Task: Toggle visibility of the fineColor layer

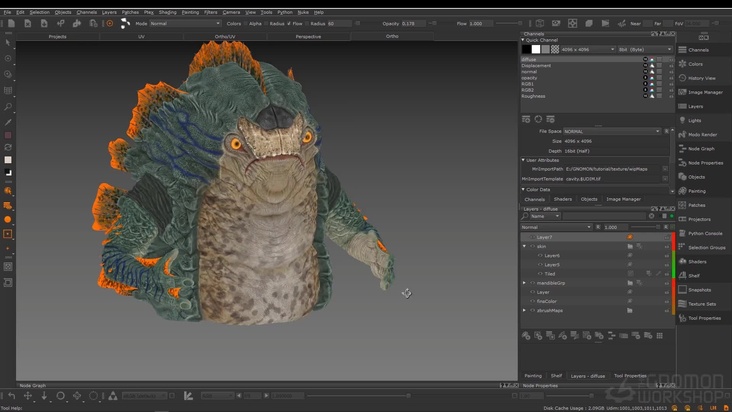Action: [532, 301]
